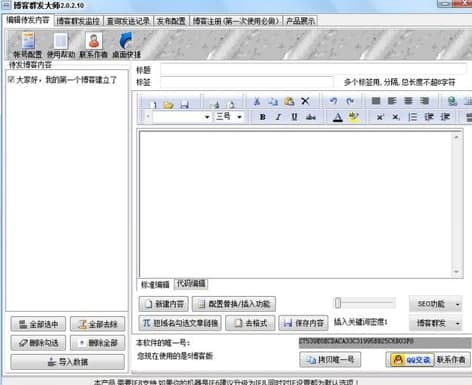
Task: Switch to the 代码编辑 code editing tab
Action: (x=191, y=284)
